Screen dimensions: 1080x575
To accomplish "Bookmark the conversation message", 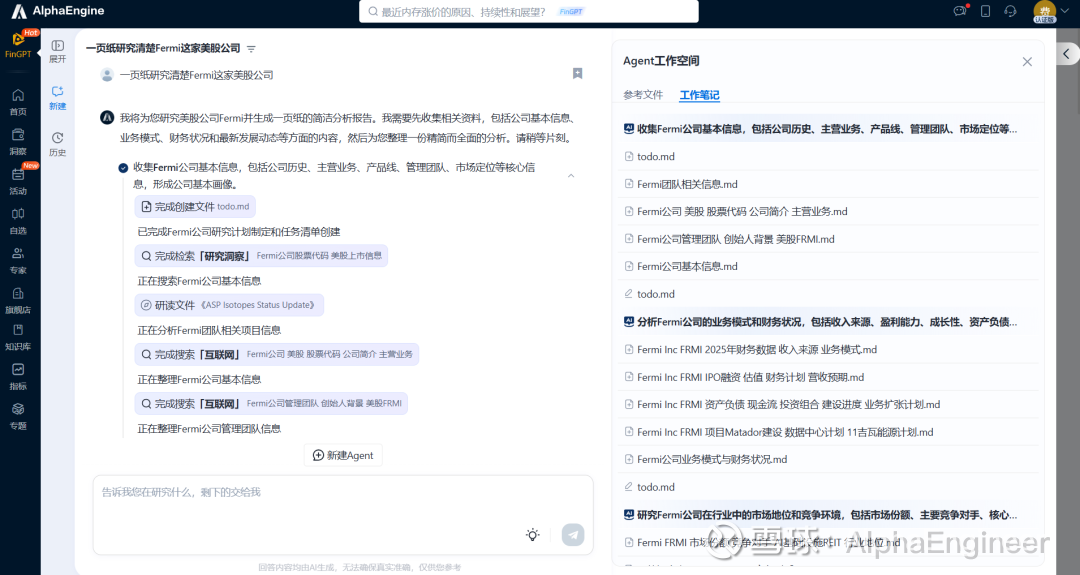I will click(578, 74).
